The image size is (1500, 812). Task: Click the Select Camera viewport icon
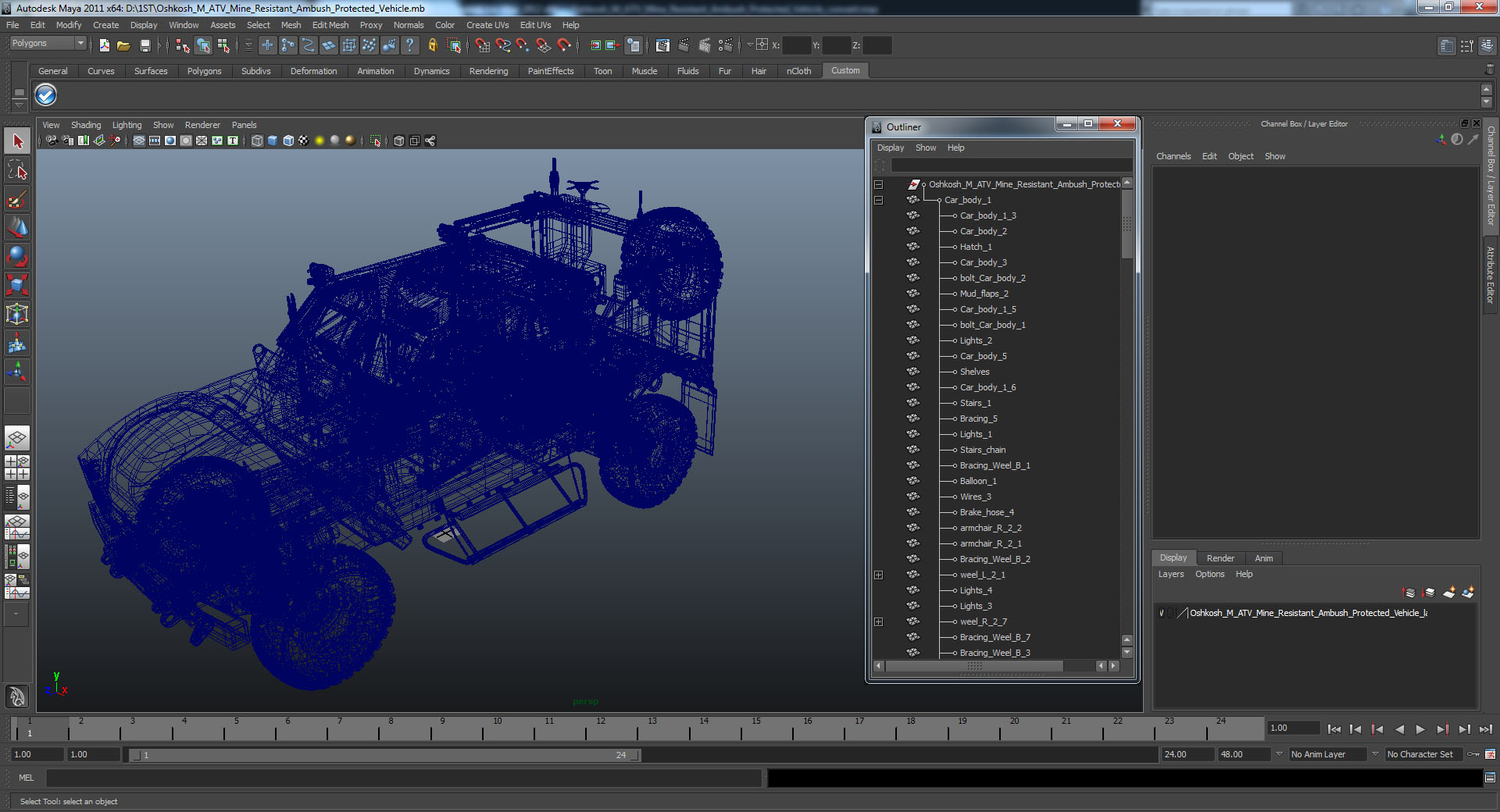coord(51,141)
